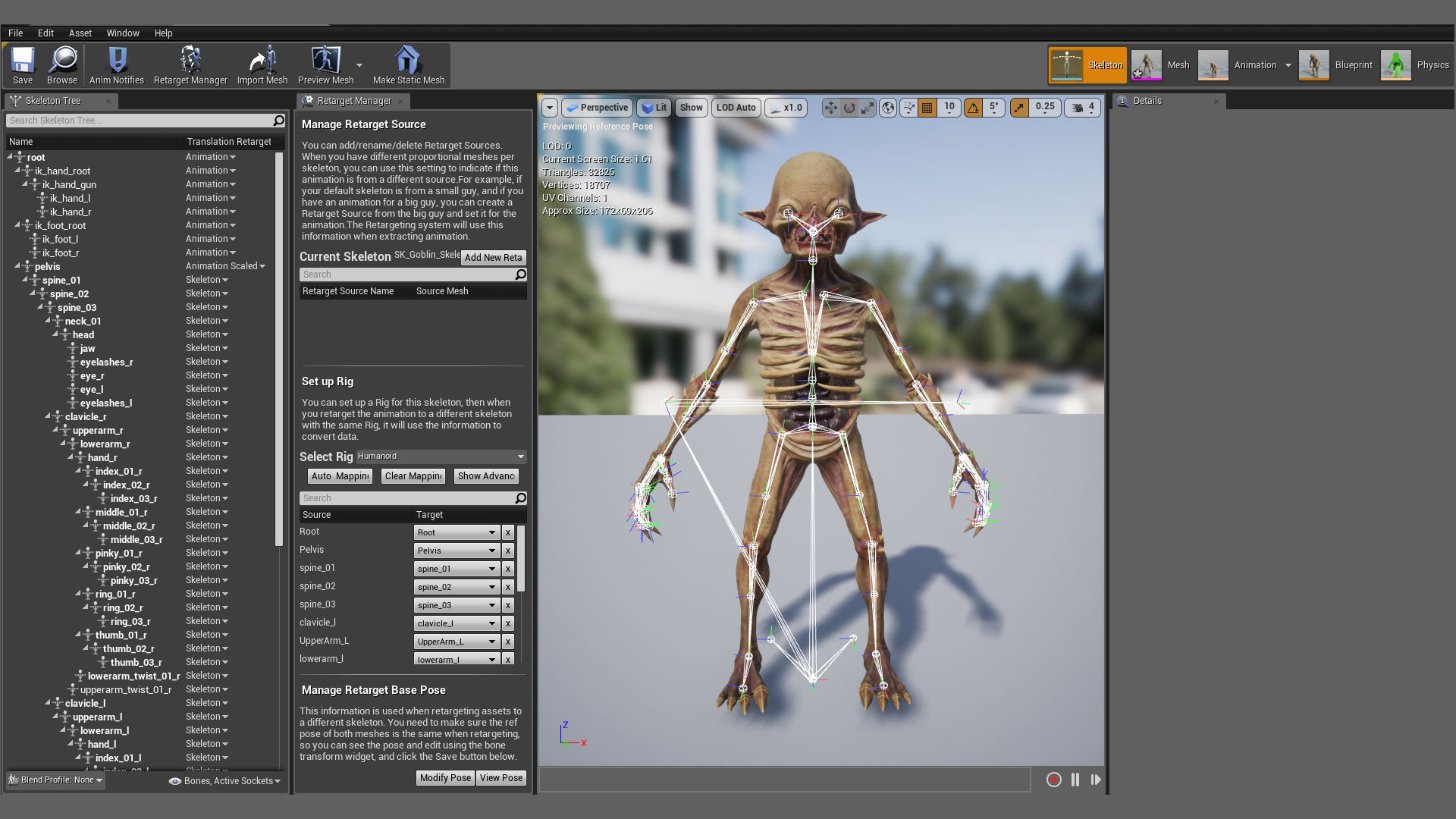1456x819 pixels.
Task: Click the Make Static Mesh icon
Action: pyautogui.click(x=408, y=65)
